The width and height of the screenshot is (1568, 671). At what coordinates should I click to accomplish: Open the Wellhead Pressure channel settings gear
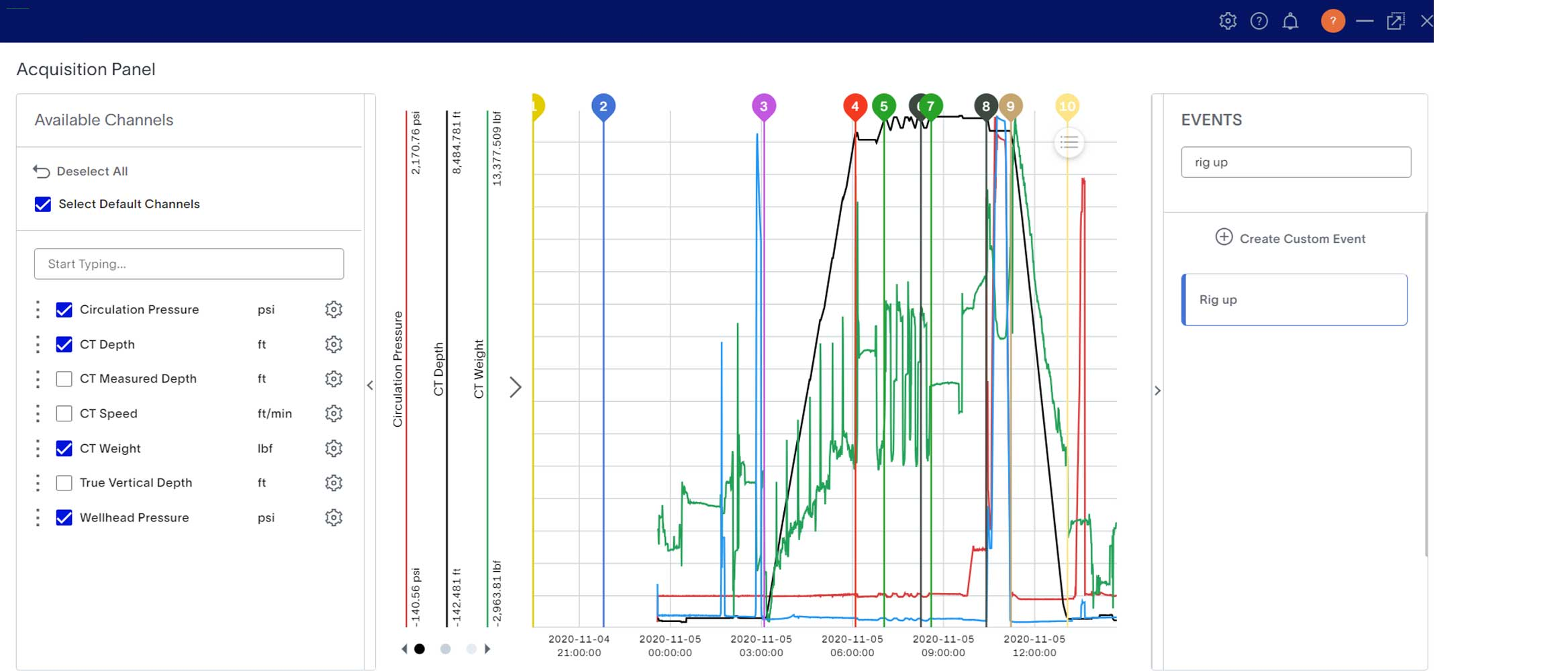pyautogui.click(x=334, y=517)
